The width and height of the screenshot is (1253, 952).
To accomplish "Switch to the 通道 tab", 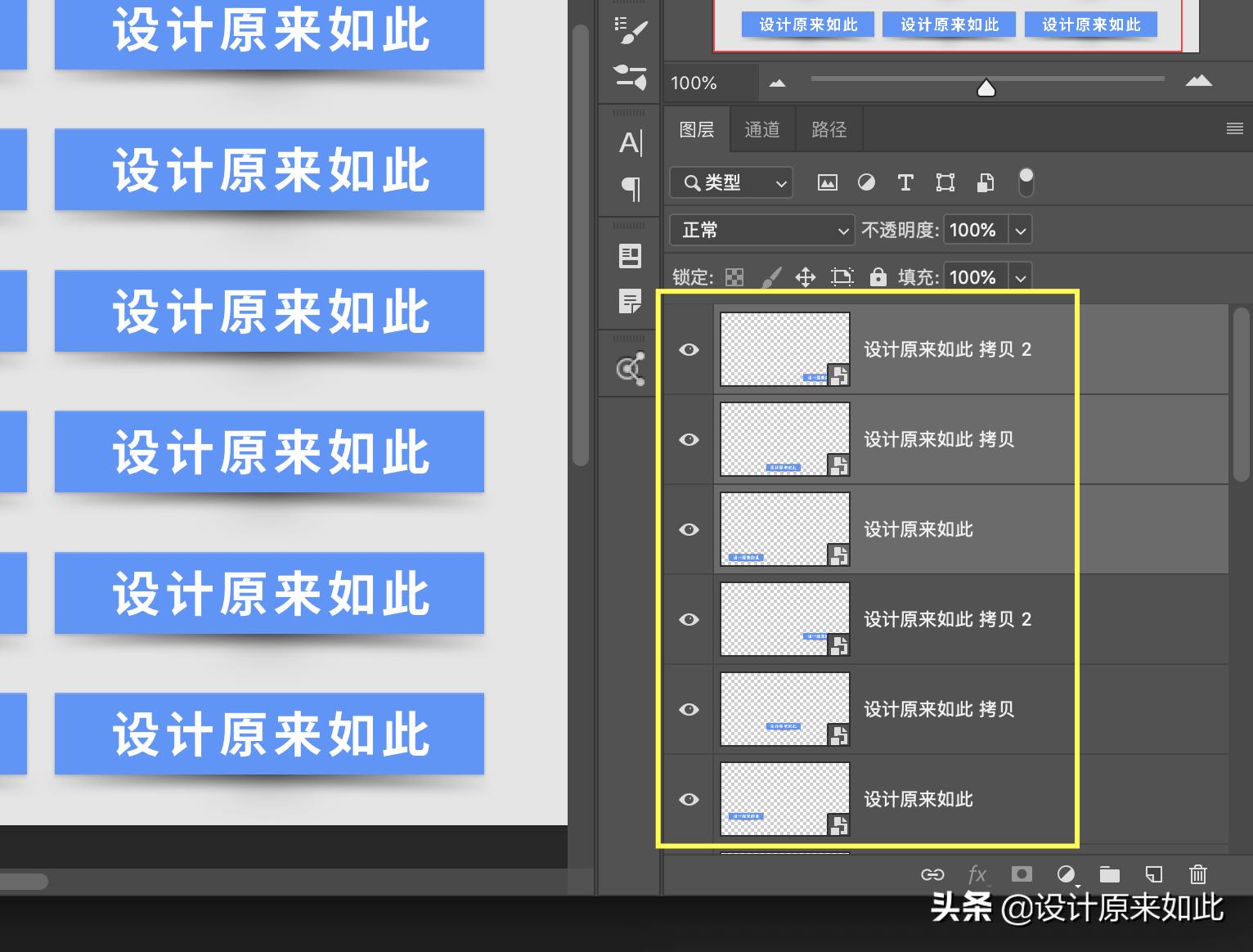I will [761, 129].
